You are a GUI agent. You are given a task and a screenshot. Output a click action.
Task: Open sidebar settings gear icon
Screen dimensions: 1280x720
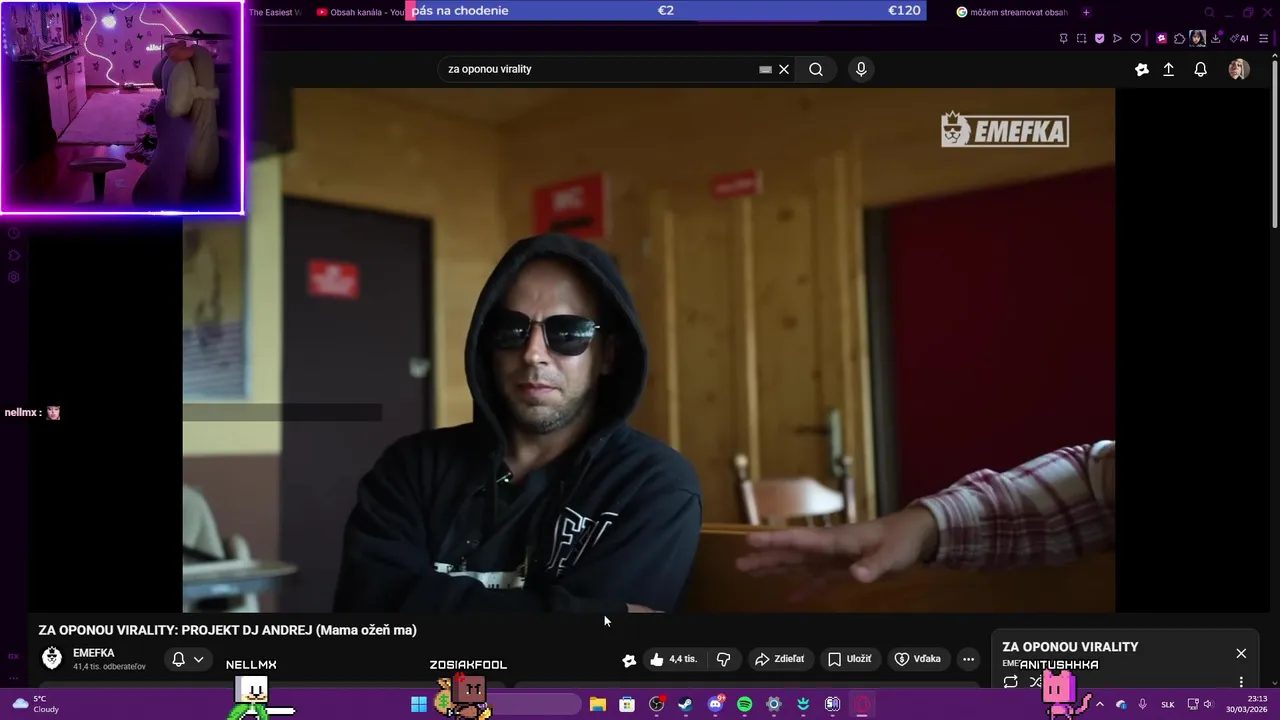[x=14, y=277]
